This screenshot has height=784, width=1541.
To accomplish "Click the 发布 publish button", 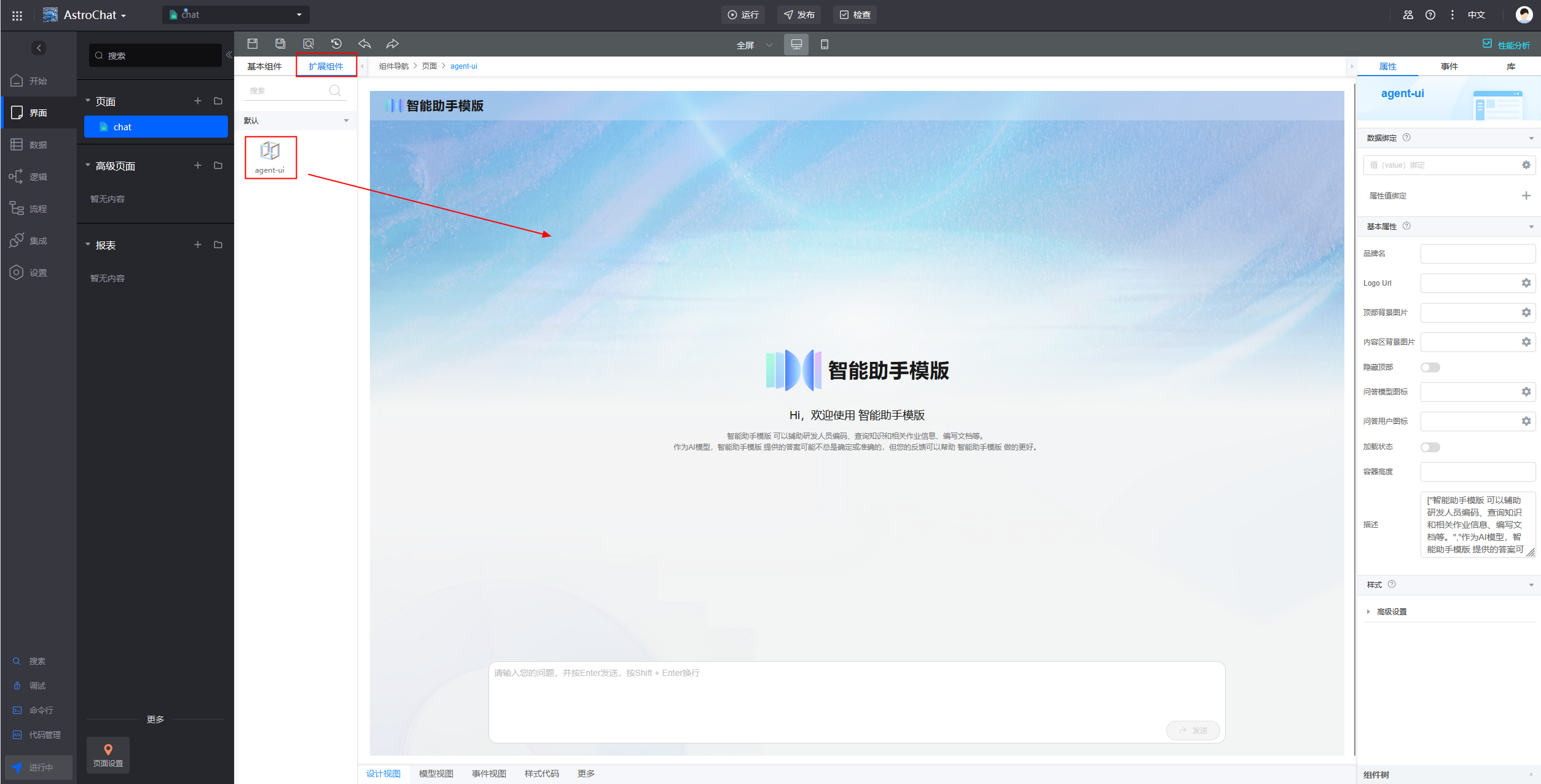I will [799, 15].
